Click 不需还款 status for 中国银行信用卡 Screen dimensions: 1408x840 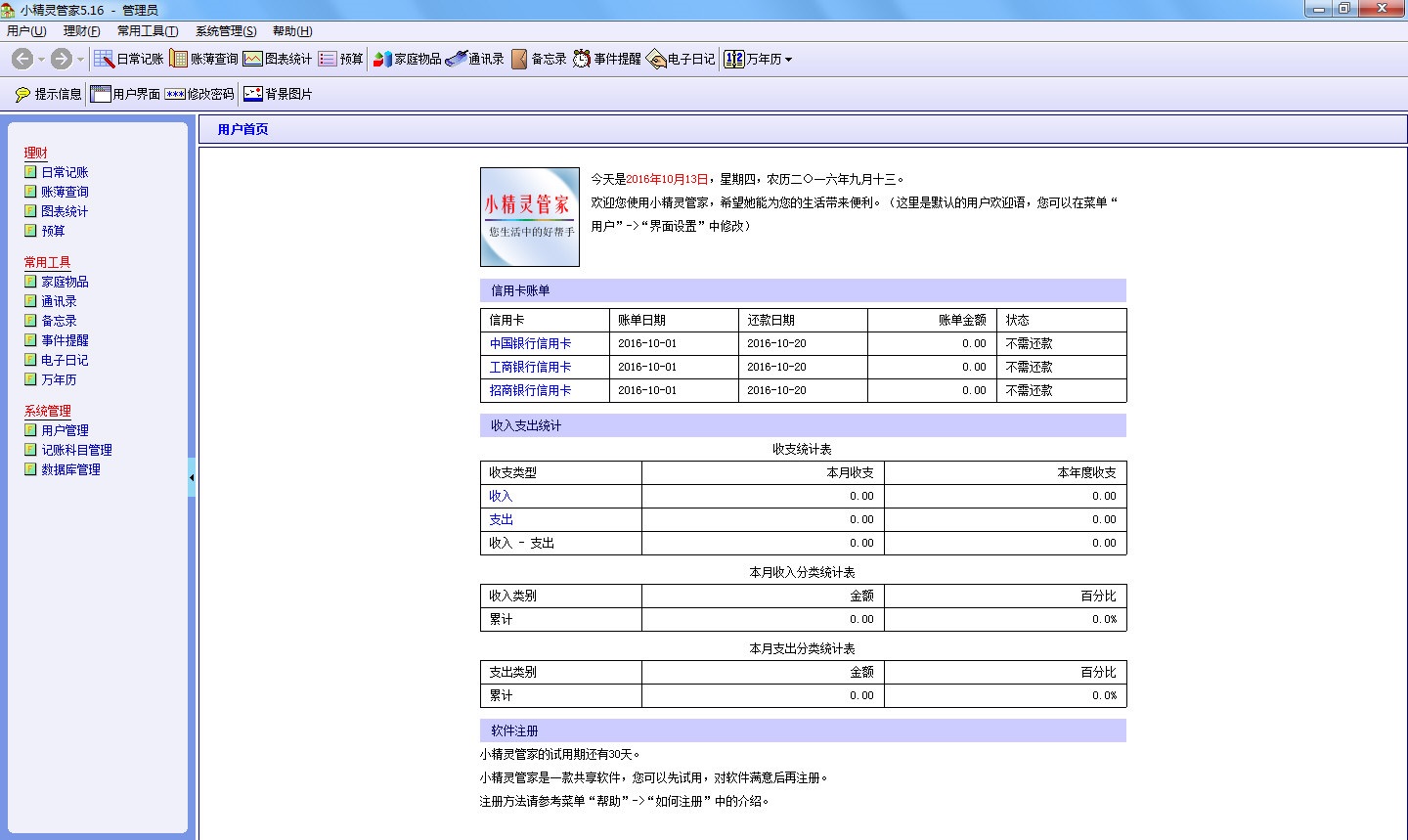1029,343
